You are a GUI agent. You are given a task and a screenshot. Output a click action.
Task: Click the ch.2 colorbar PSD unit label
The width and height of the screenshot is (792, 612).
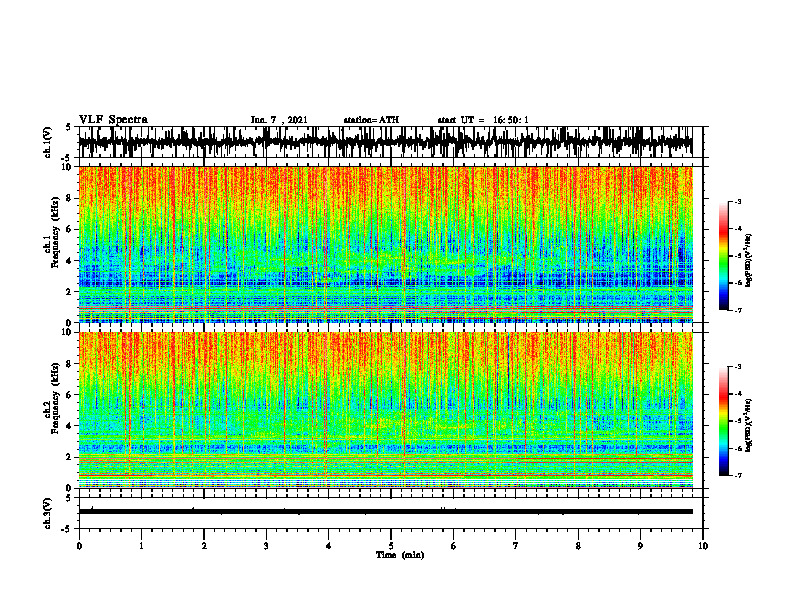pos(749,425)
